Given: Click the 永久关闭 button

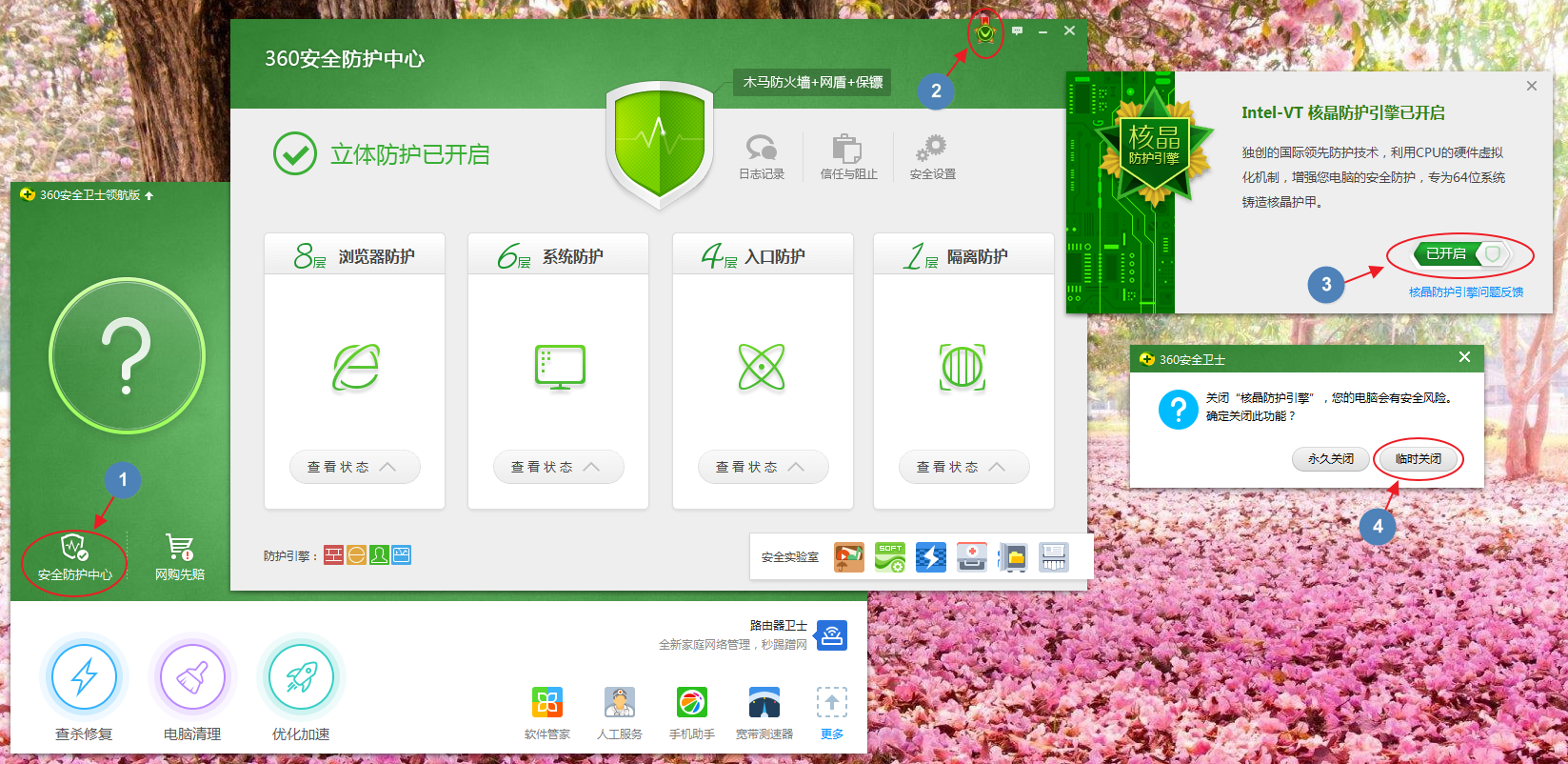Looking at the screenshot, I should point(1330,459).
